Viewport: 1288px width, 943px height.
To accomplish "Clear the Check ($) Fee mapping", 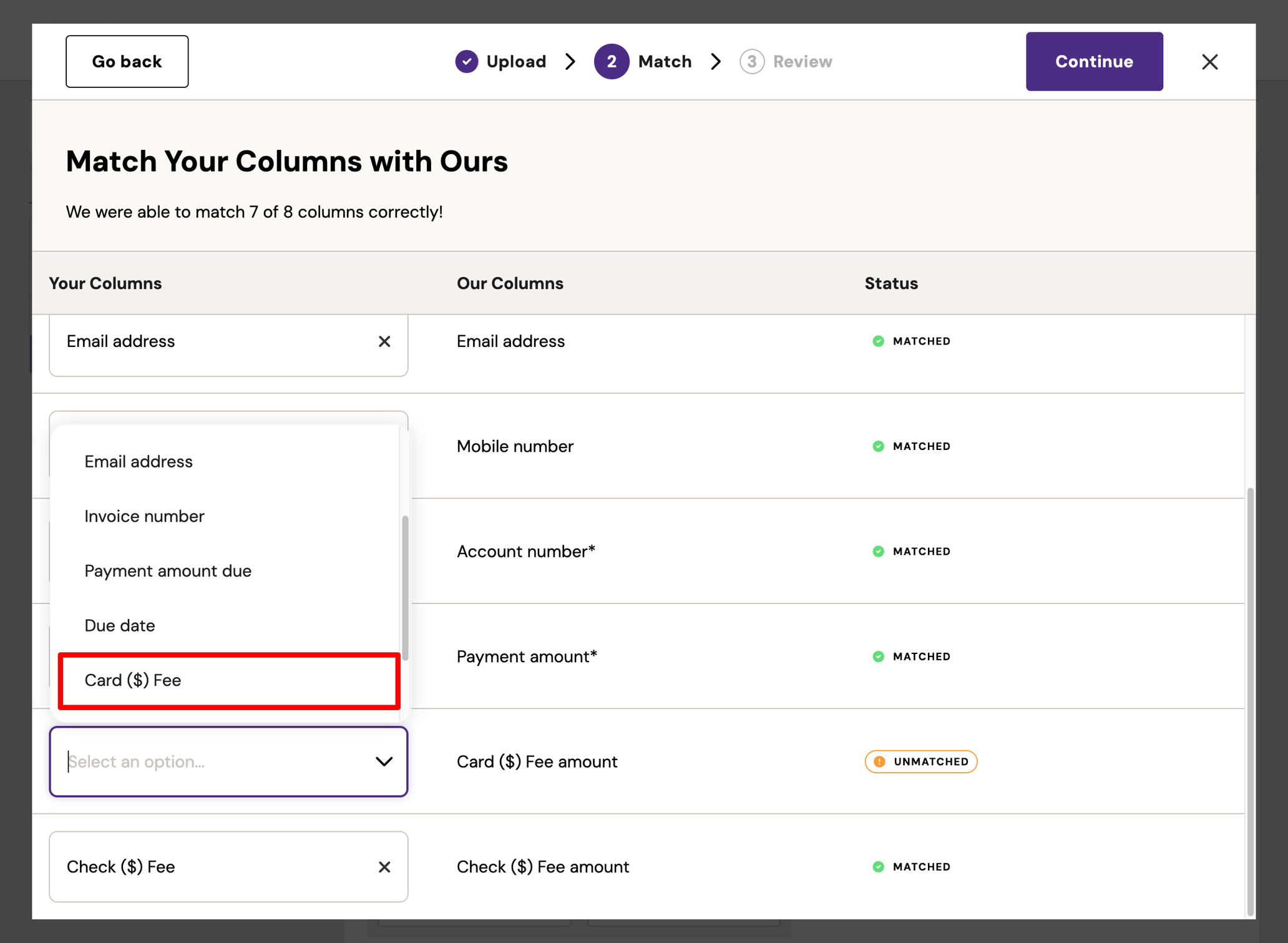I will pos(384,867).
